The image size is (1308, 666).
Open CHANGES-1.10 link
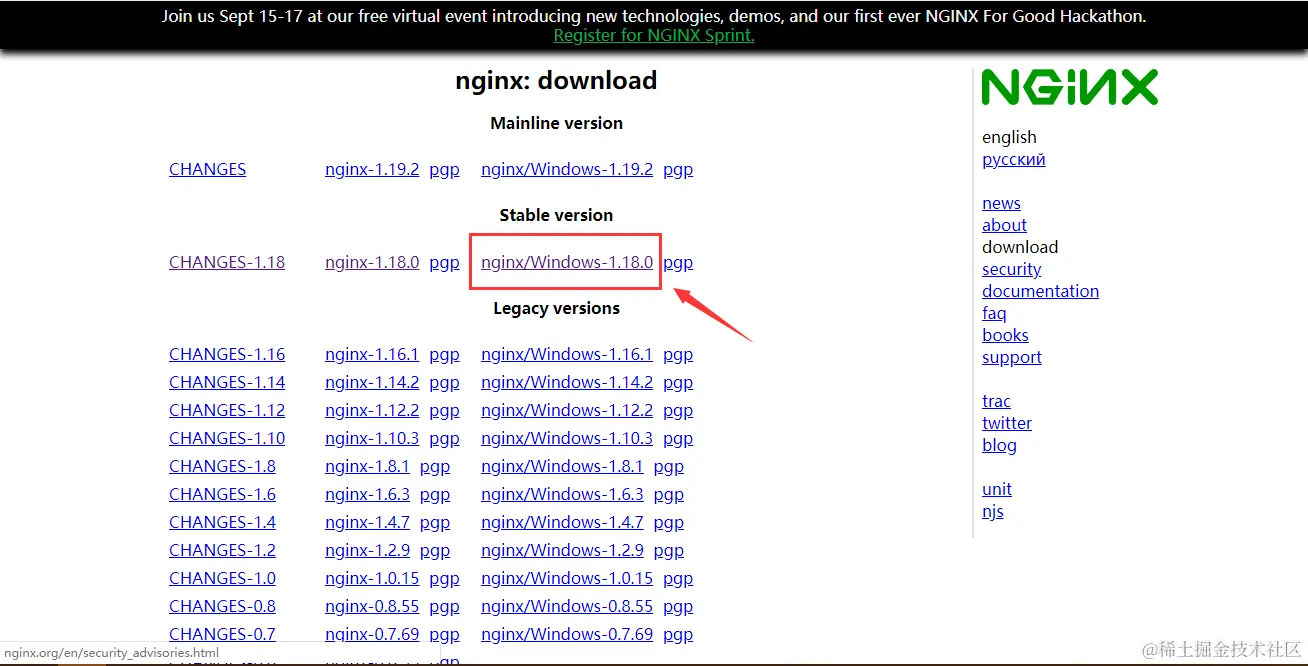(x=227, y=438)
